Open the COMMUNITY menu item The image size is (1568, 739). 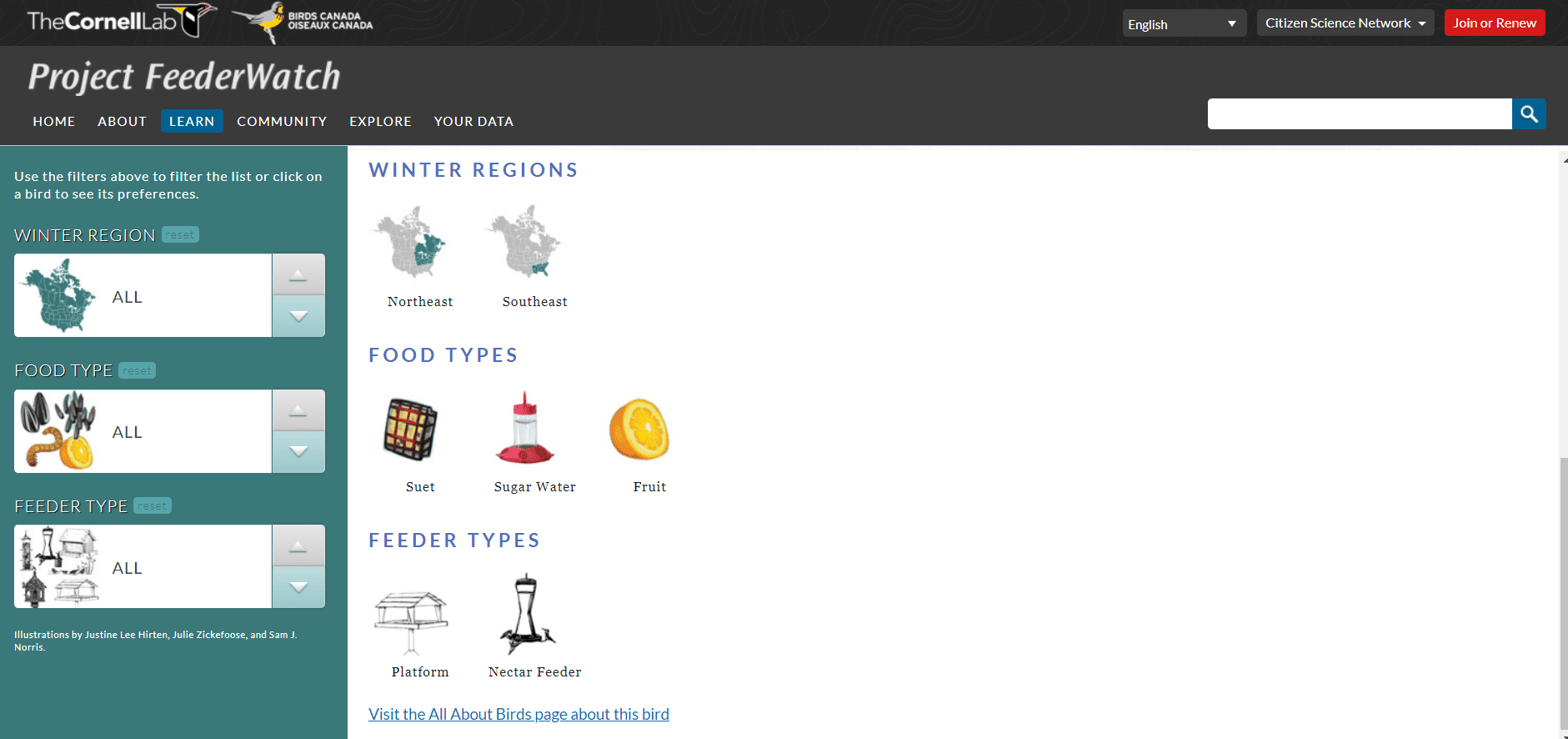coord(282,121)
